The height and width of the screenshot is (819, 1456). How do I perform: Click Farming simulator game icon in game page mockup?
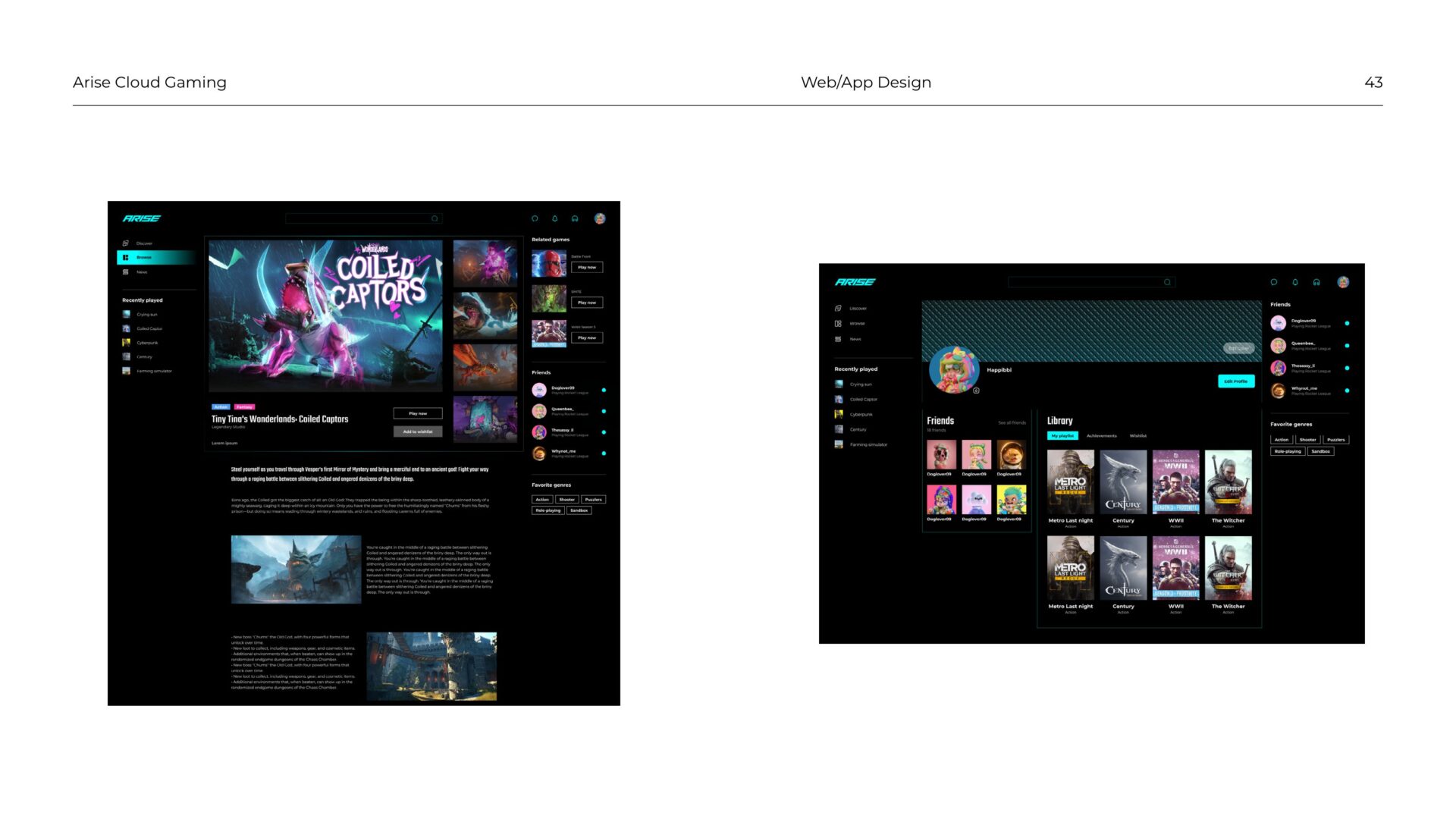(127, 371)
